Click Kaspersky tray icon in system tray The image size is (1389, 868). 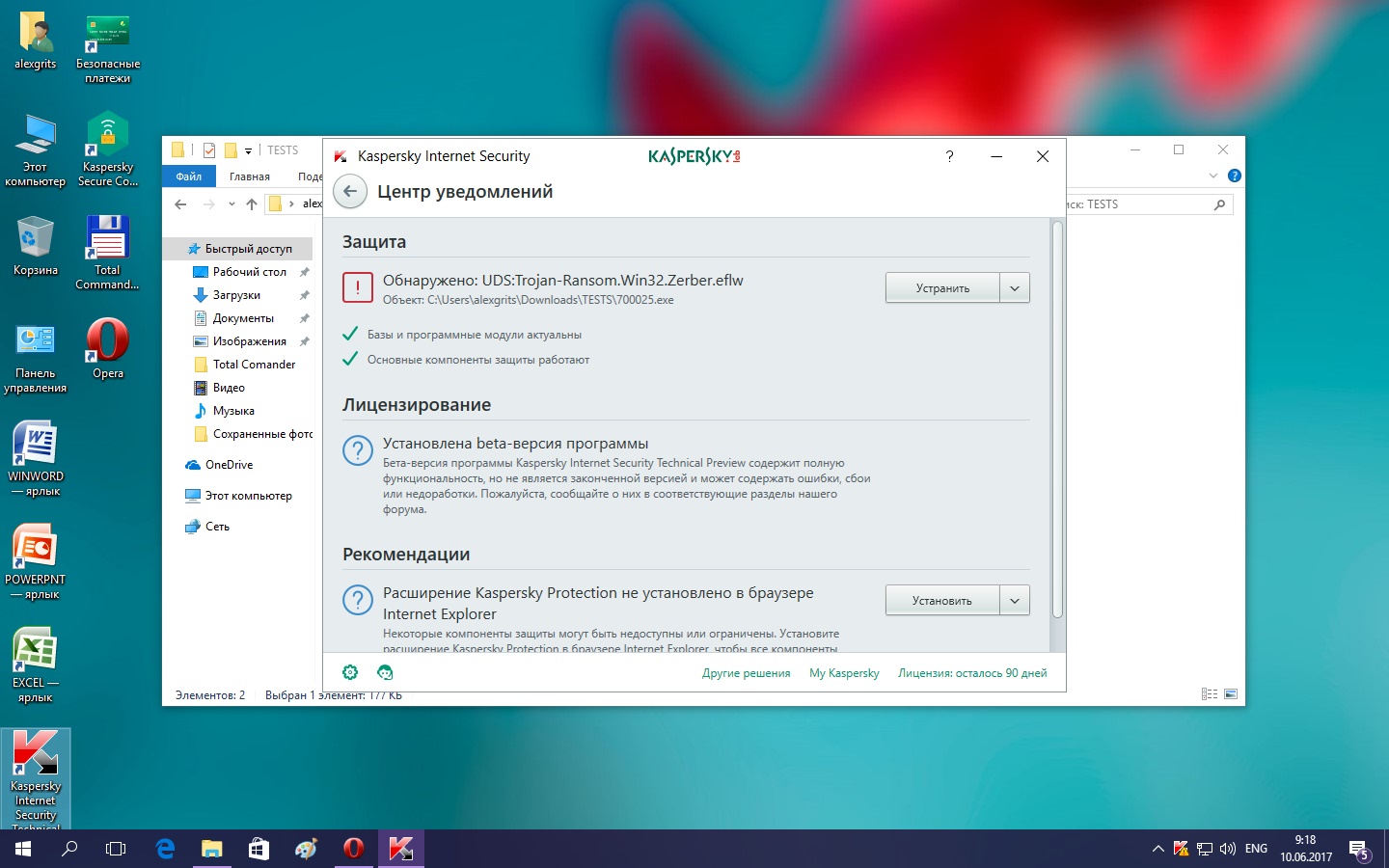coord(1181,849)
